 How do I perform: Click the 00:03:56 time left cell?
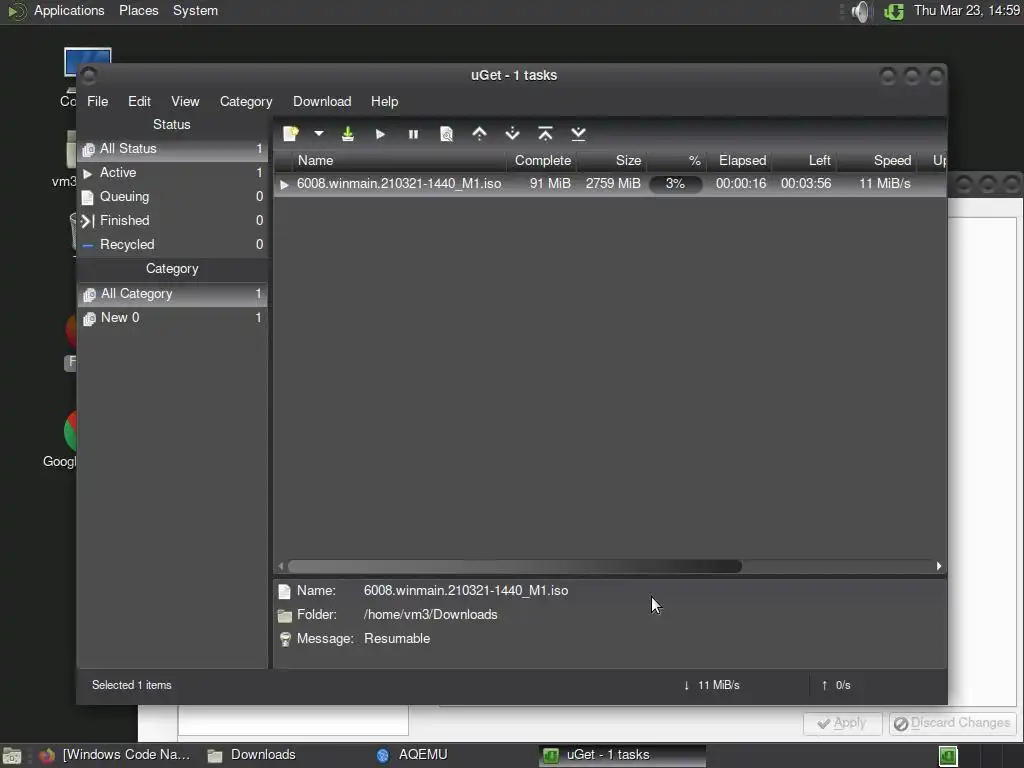[806, 184]
